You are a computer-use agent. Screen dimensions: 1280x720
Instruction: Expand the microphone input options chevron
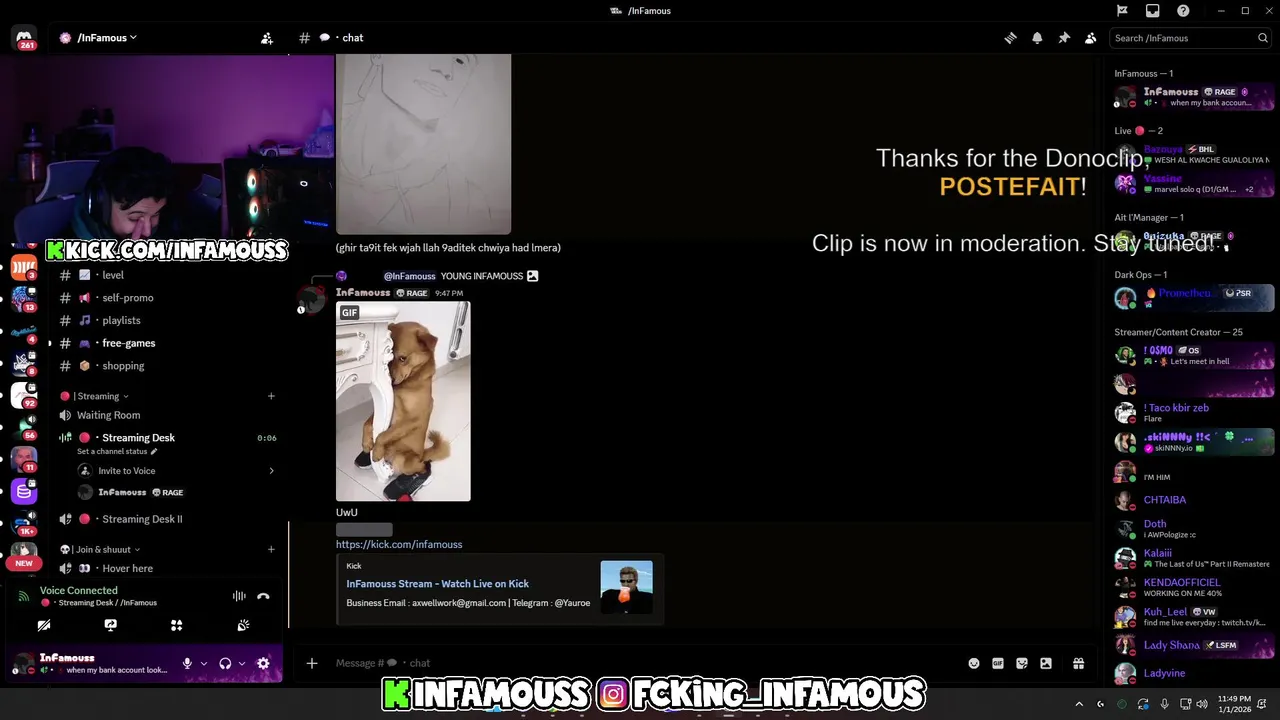[203, 663]
